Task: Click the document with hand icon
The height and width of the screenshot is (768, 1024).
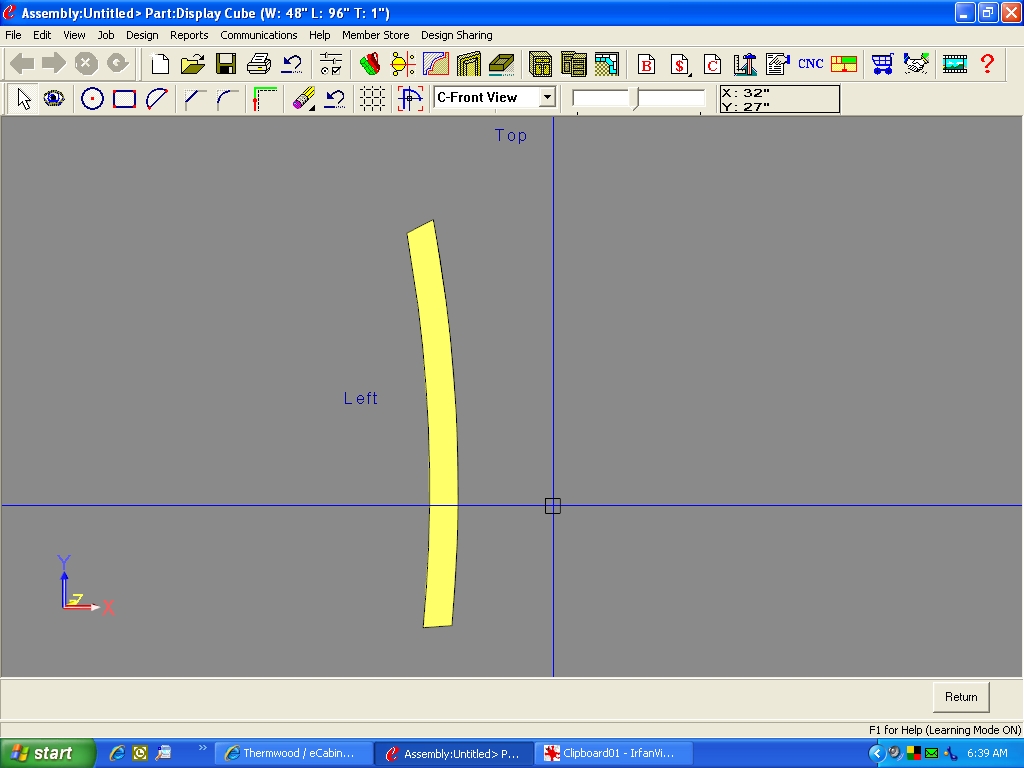Action: [777, 64]
